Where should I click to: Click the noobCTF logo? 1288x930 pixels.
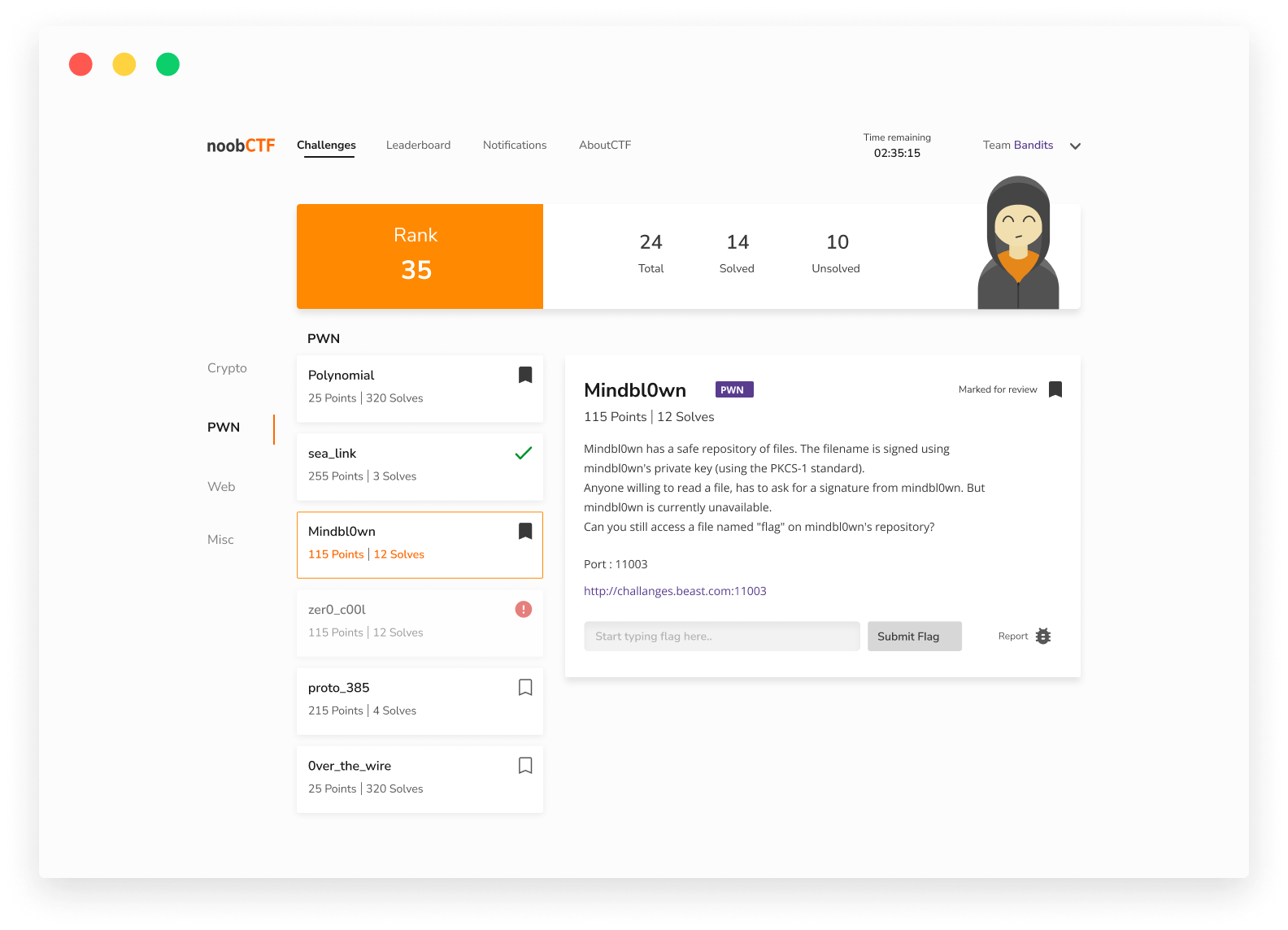click(241, 146)
